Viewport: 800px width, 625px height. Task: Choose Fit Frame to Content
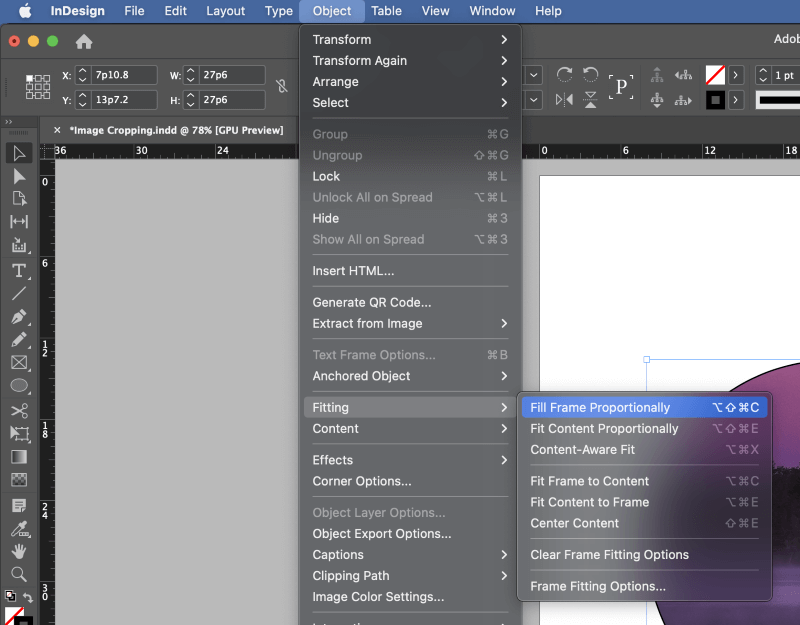tap(644, 481)
